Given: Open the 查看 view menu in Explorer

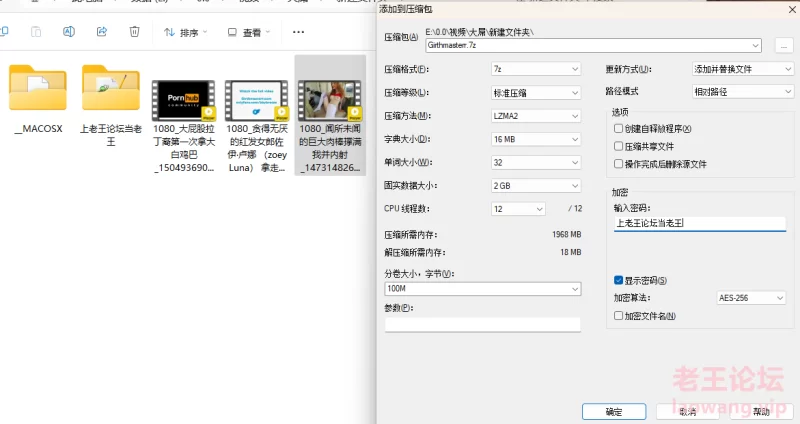Looking at the screenshot, I should tap(248, 32).
